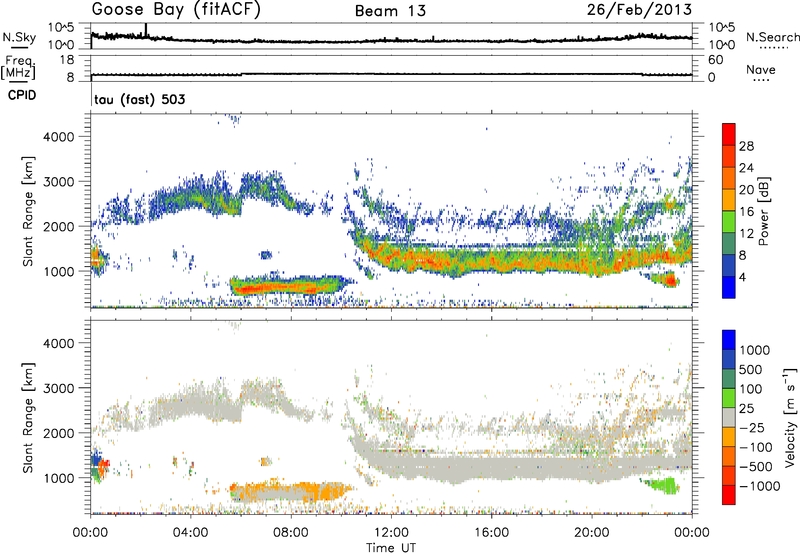Click the "04:00" time axis tick label
Viewport: 800px width, 554px height.
tap(191, 533)
